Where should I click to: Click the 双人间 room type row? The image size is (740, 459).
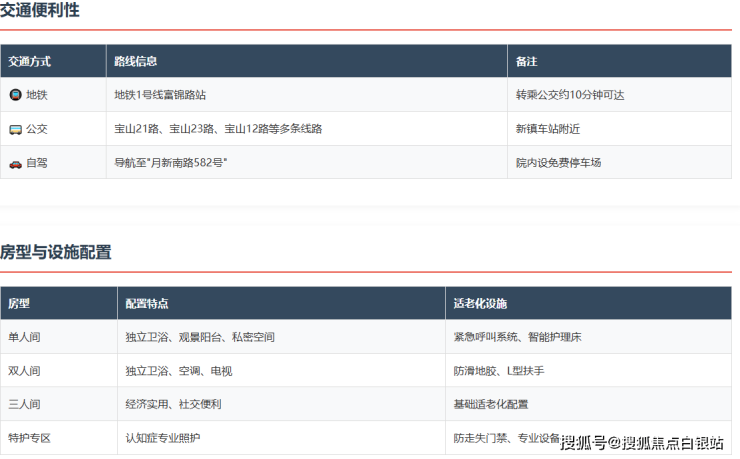[x=25, y=371]
